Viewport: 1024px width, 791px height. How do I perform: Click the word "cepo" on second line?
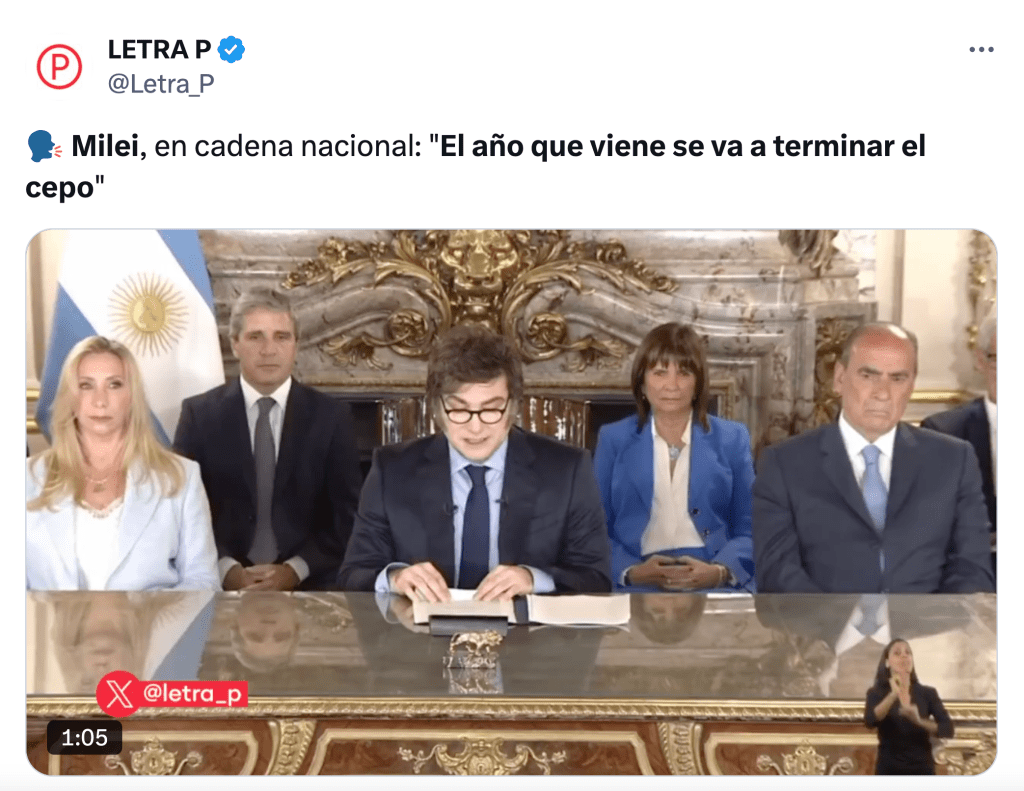[59, 188]
